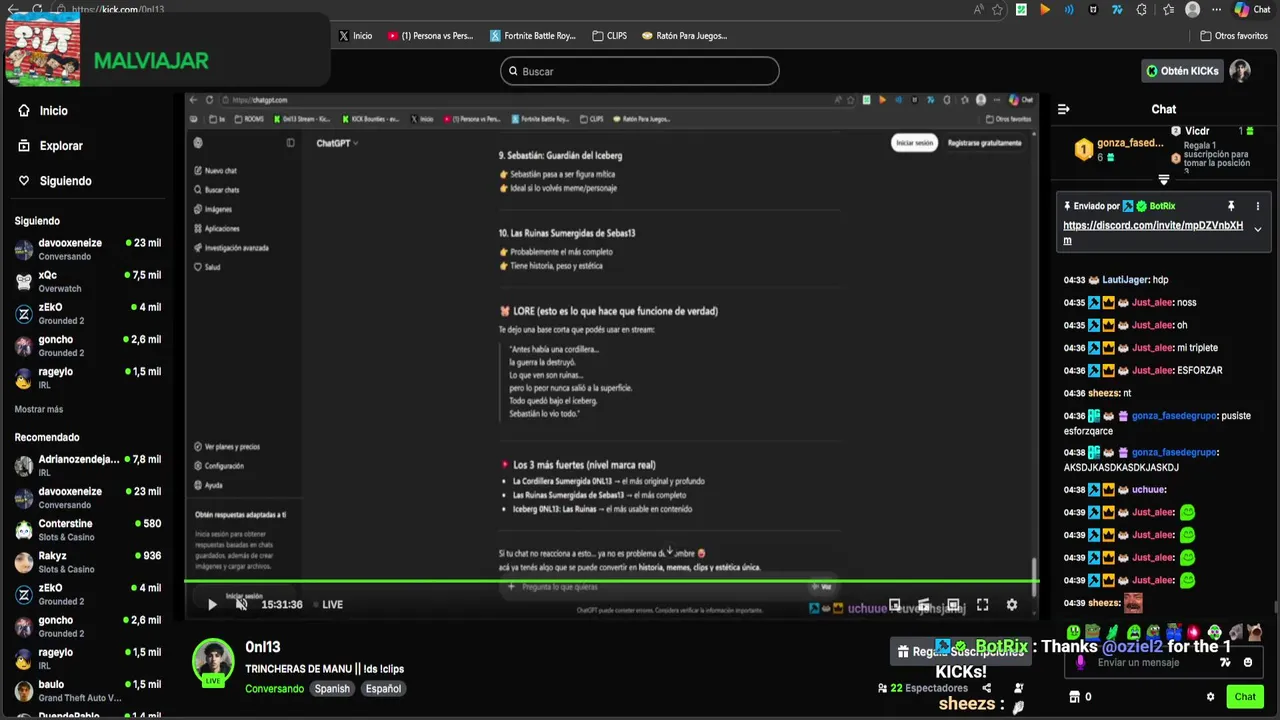This screenshot has width=1280, height=720.
Task: Open rageylo in the Siguiendo list
Action: [x=88, y=377]
